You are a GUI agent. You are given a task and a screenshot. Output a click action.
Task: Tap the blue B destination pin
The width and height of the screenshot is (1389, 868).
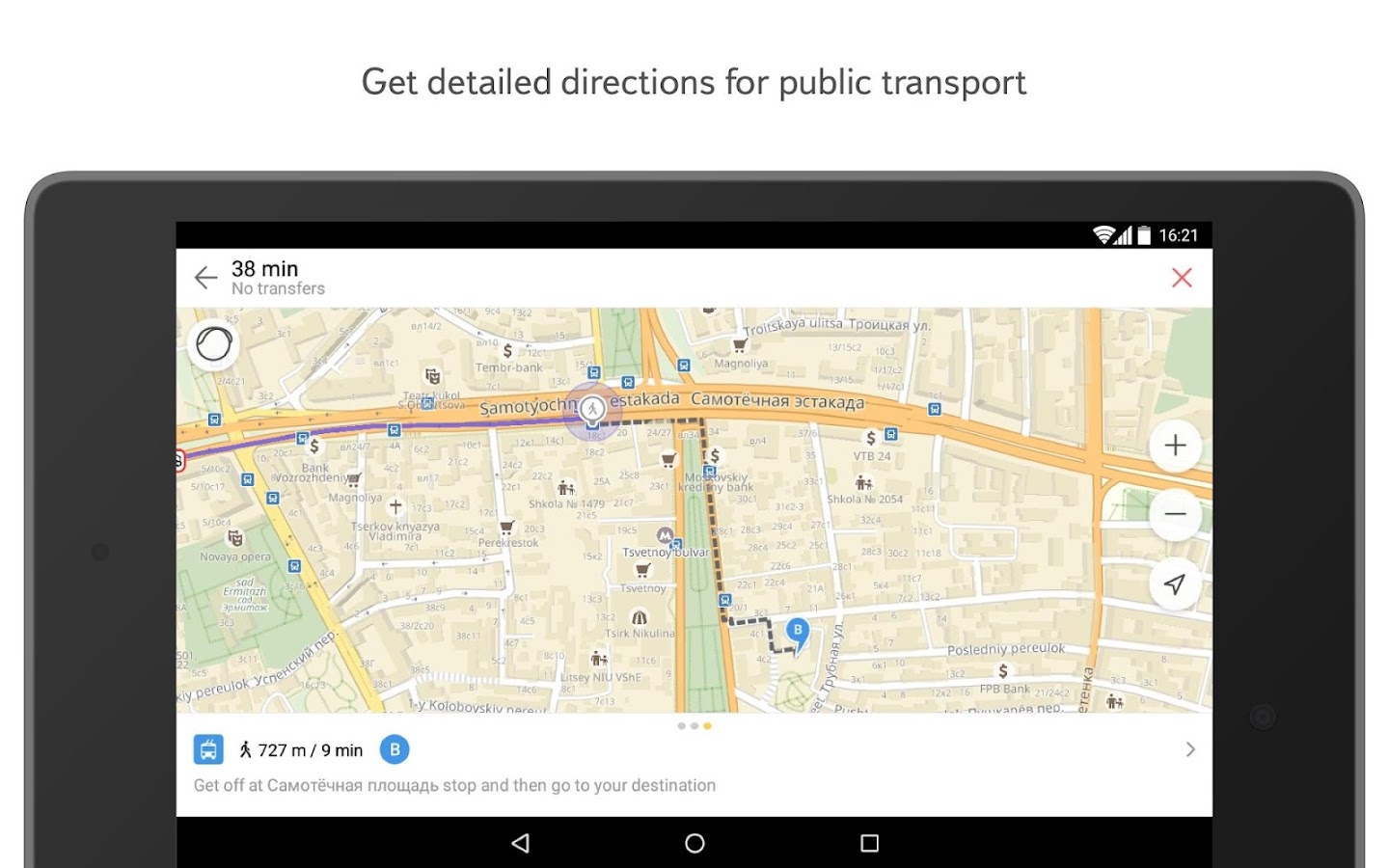tap(798, 632)
